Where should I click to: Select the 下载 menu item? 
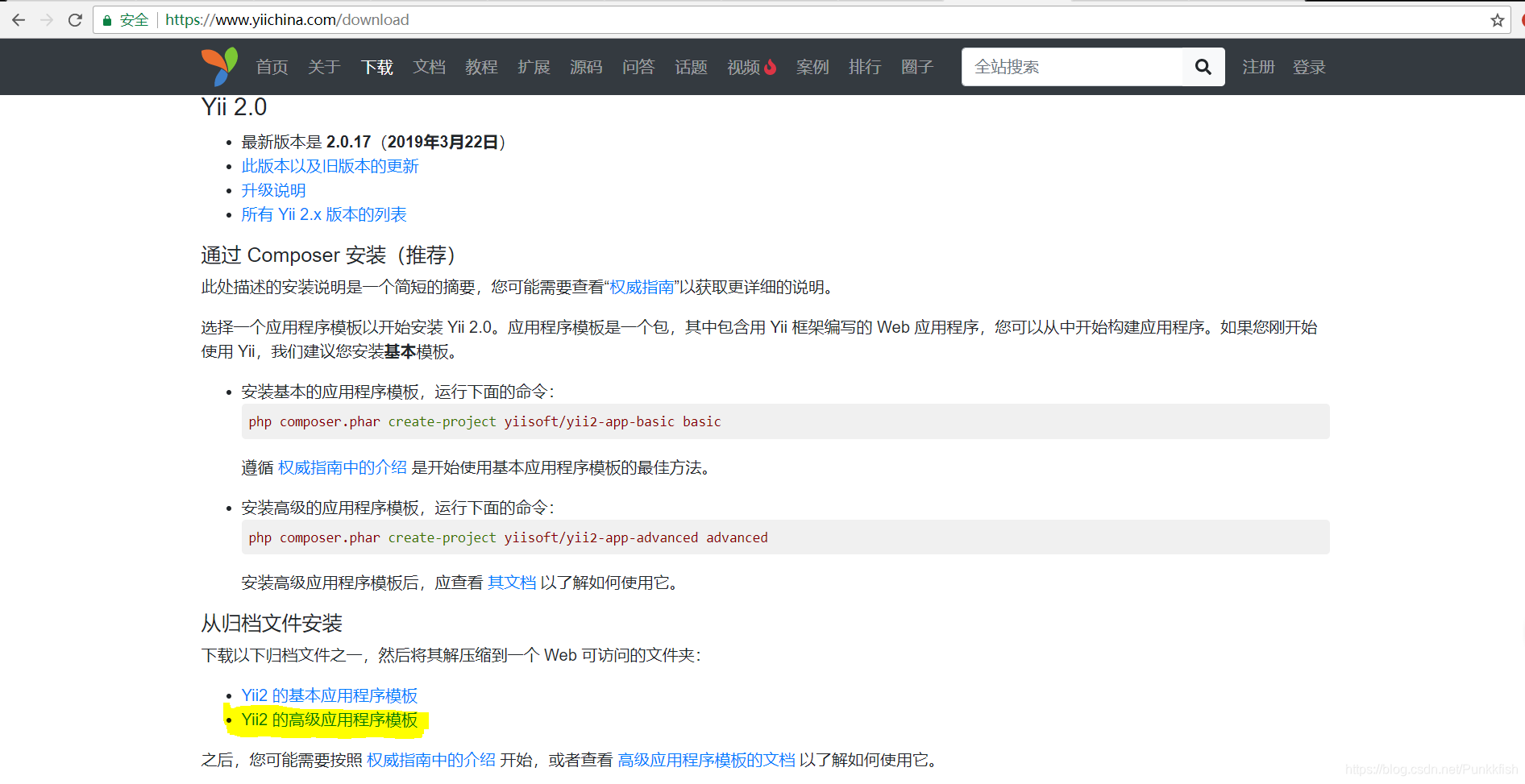click(376, 67)
